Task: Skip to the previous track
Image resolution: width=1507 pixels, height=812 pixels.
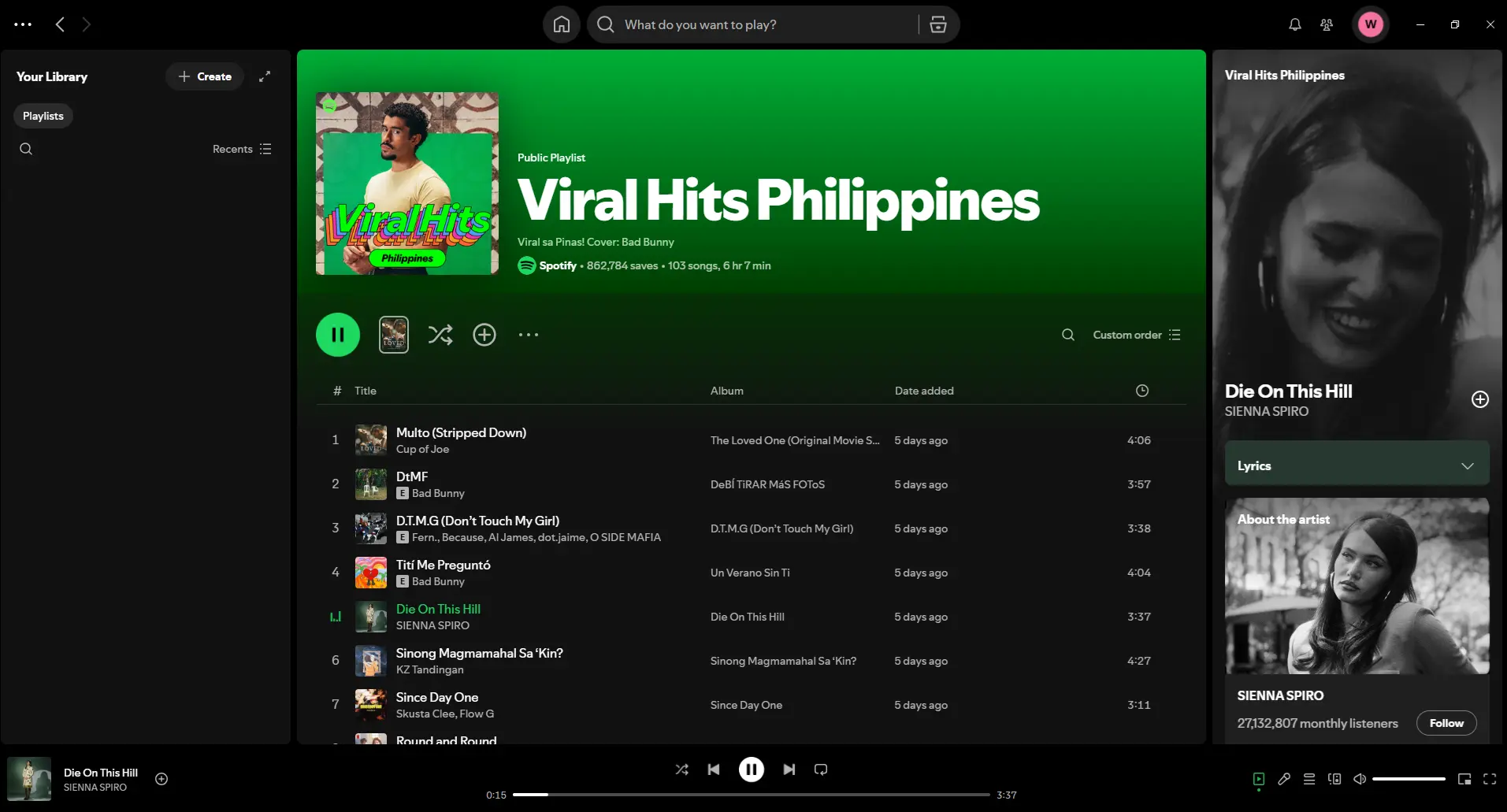Action: pyautogui.click(x=714, y=769)
